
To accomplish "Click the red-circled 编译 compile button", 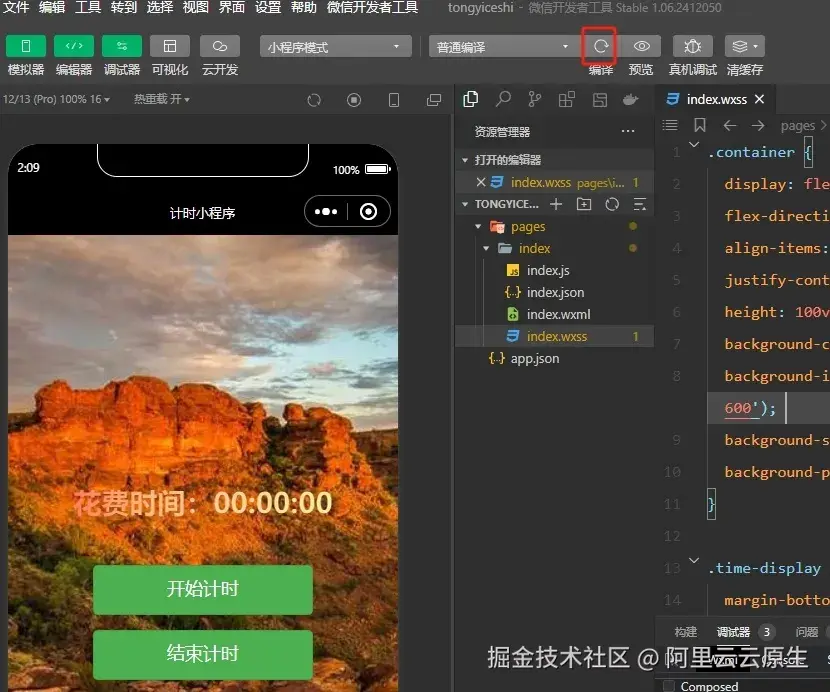I will (599, 46).
